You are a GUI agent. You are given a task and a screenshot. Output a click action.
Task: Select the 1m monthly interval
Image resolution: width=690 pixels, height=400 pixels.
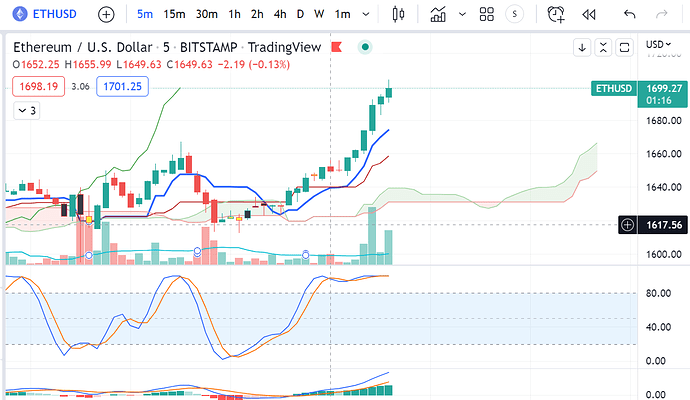(342, 14)
